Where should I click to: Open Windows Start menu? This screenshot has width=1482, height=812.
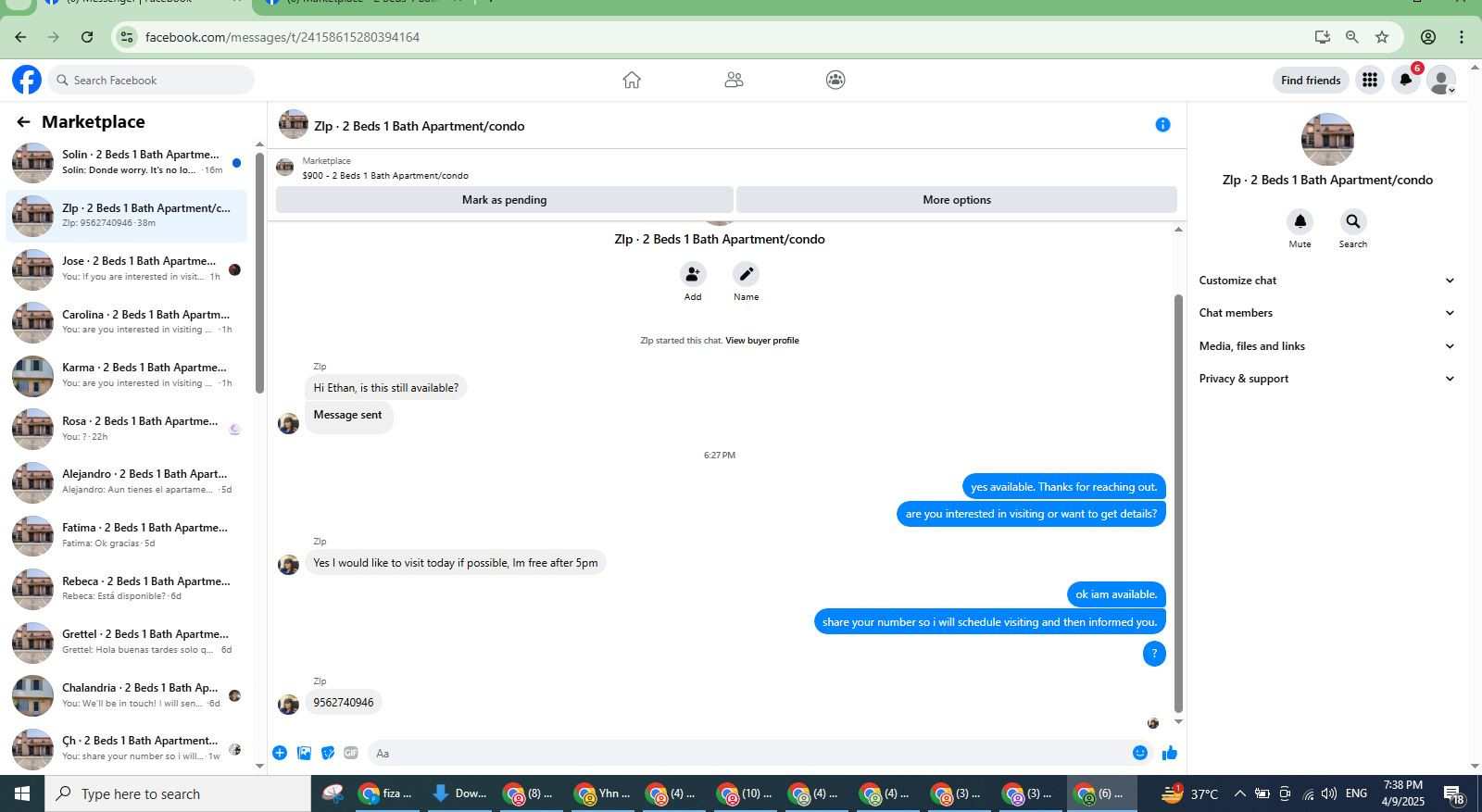[x=22, y=793]
